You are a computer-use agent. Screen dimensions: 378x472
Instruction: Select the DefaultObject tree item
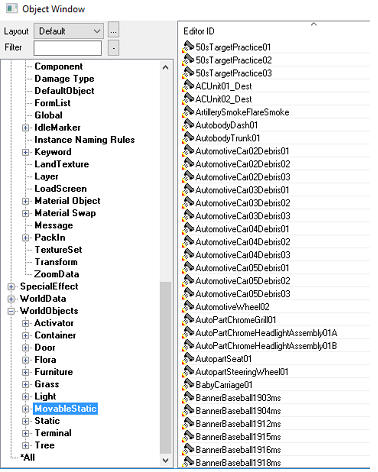pyautogui.click(x=64, y=91)
